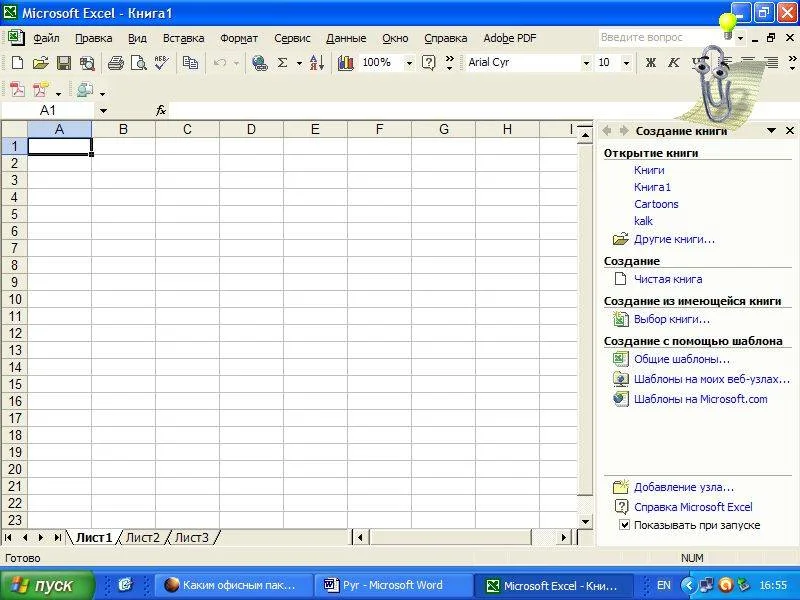The height and width of the screenshot is (600, 800).
Task: Click the AutoSum sigma icon
Action: coord(282,63)
